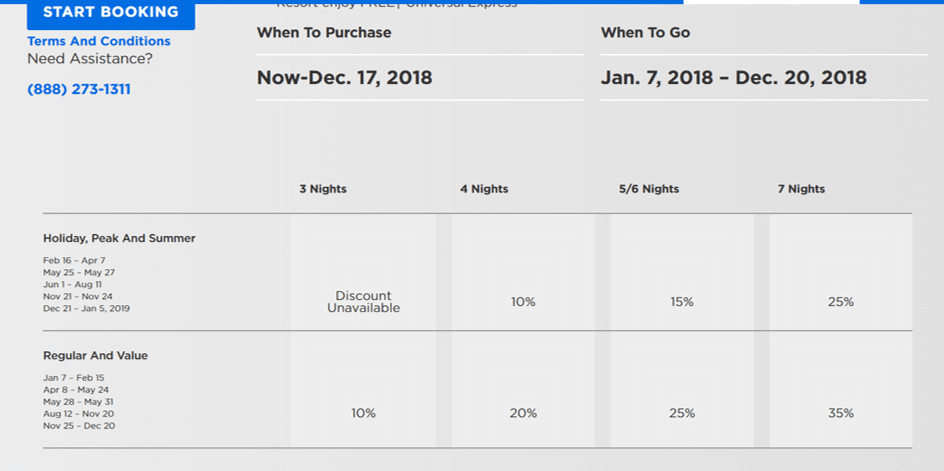Call the (888) 273-1311 phone link

click(x=79, y=90)
